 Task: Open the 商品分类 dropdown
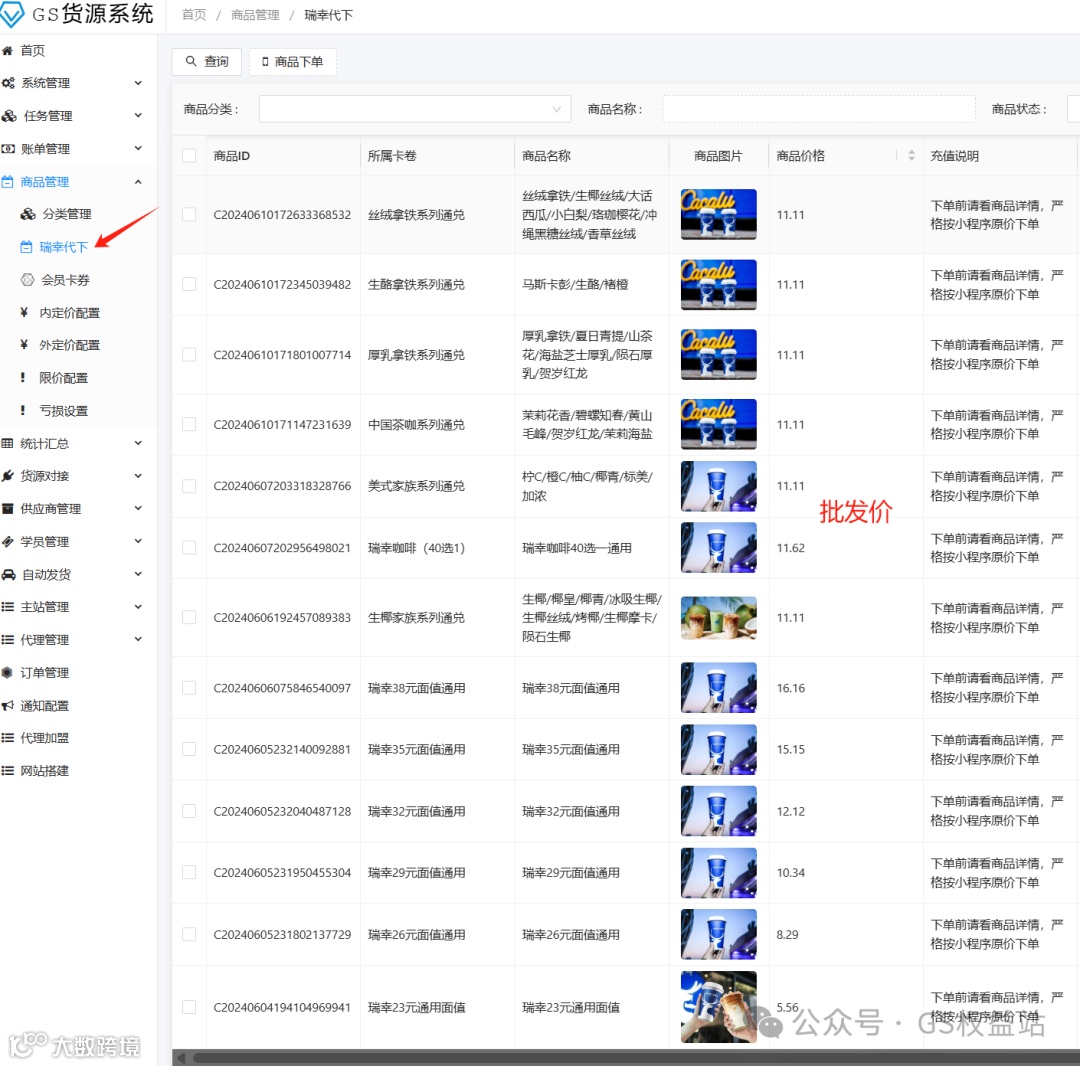(x=415, y=109)
